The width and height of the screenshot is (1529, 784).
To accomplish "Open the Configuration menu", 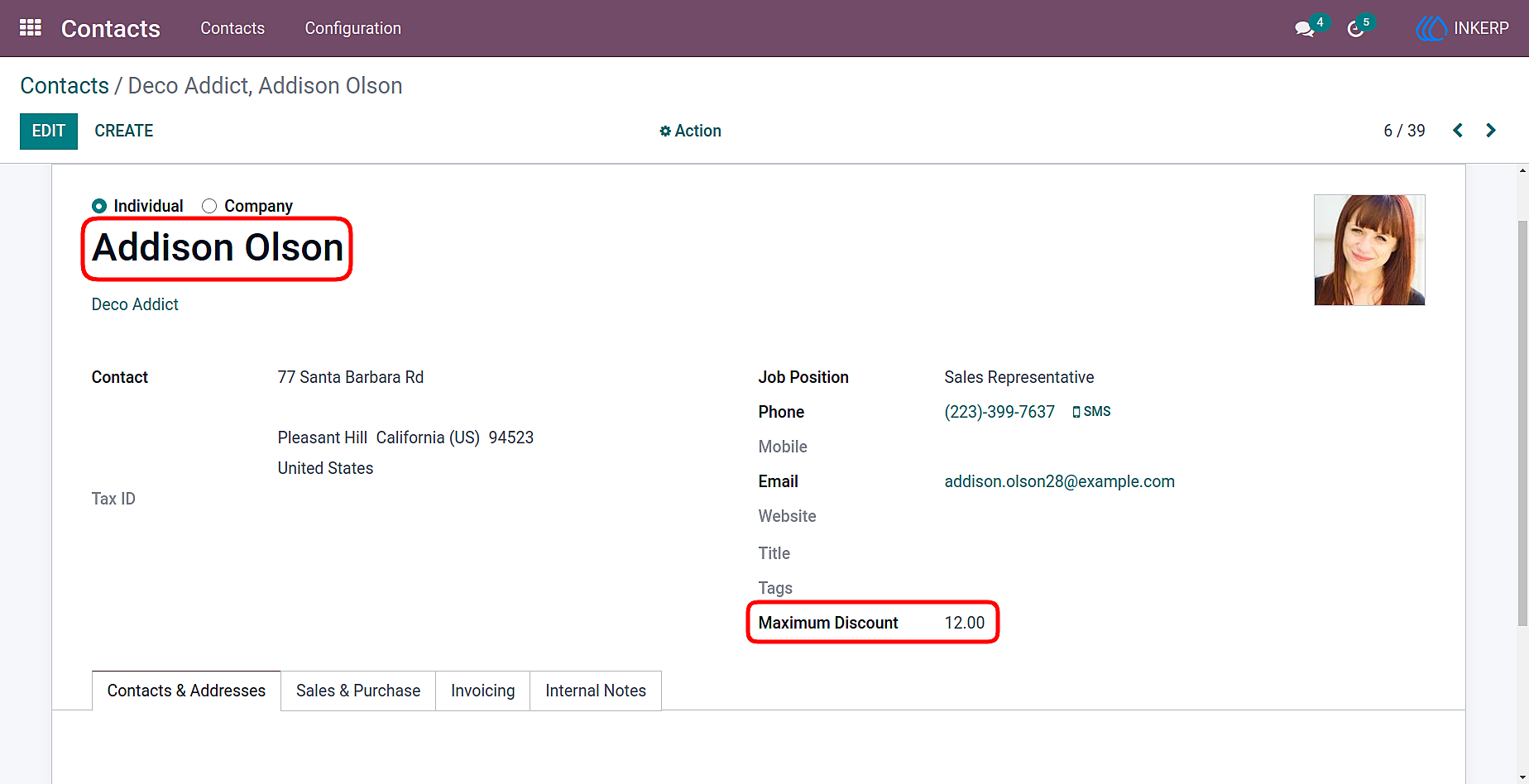I will pyautogui.click(x=353, y=28).
